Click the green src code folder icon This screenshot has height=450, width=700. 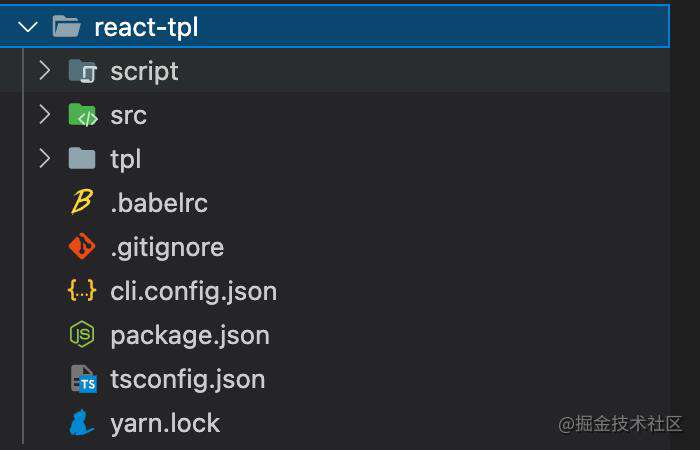click(x=83, y=115)
